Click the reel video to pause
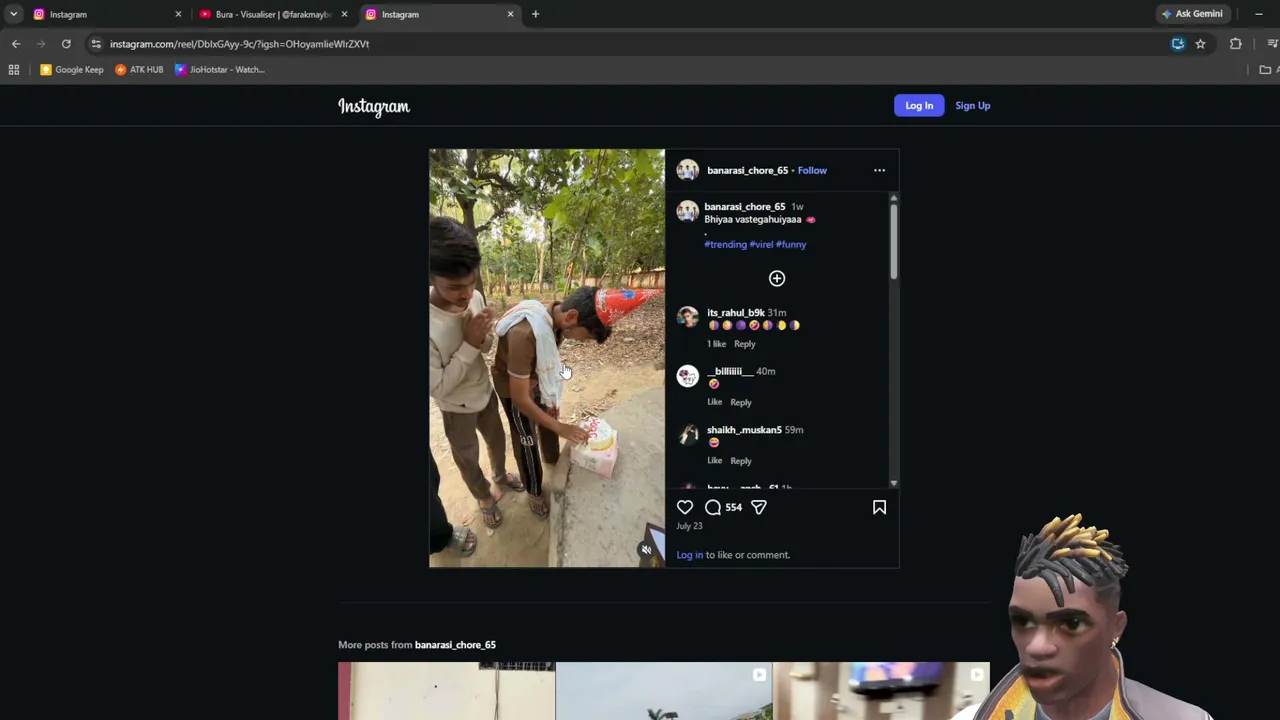 tap(547, 358)
